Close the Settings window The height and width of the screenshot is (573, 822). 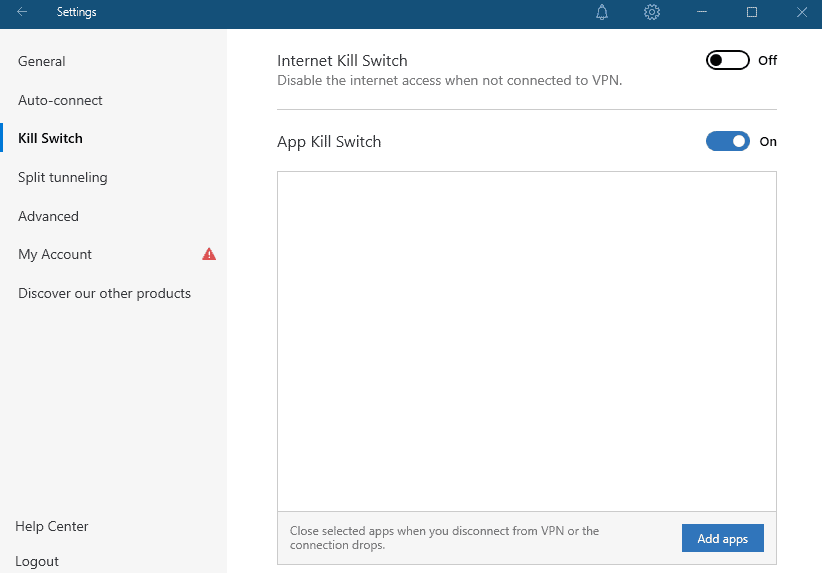(x=801, y=12)
